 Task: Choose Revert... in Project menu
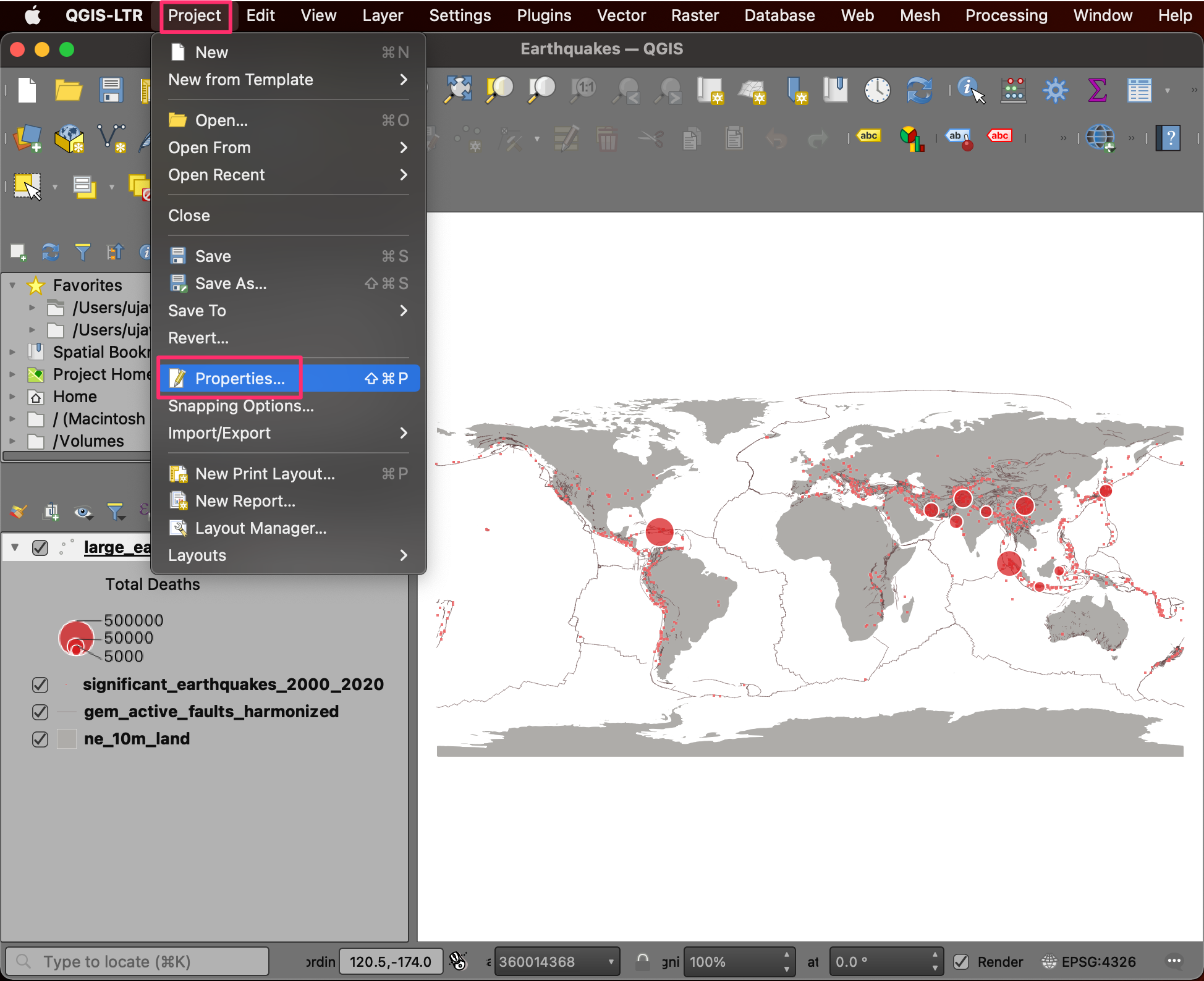pyautogui.click(x=289, y=338)
